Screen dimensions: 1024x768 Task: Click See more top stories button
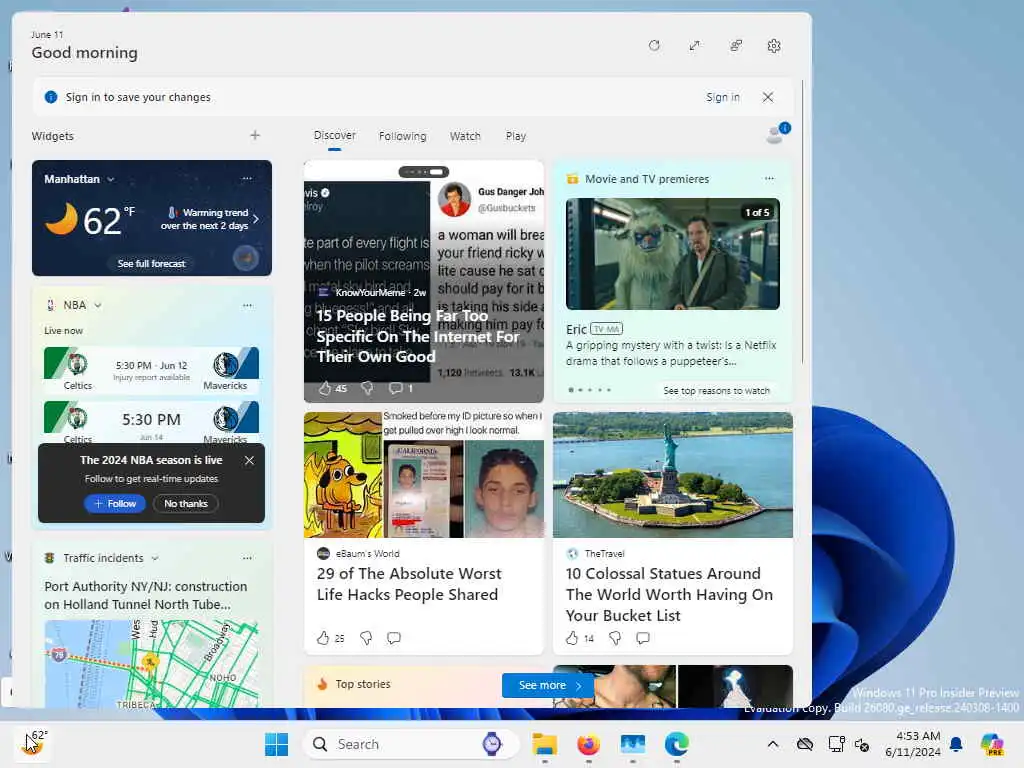coord(548,685)
